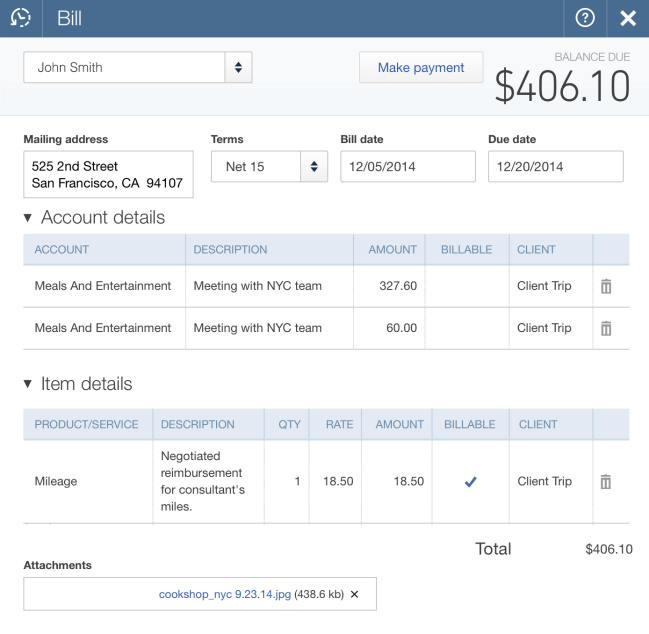Uncheck billable for the Mileage item

tap(470, 481)
